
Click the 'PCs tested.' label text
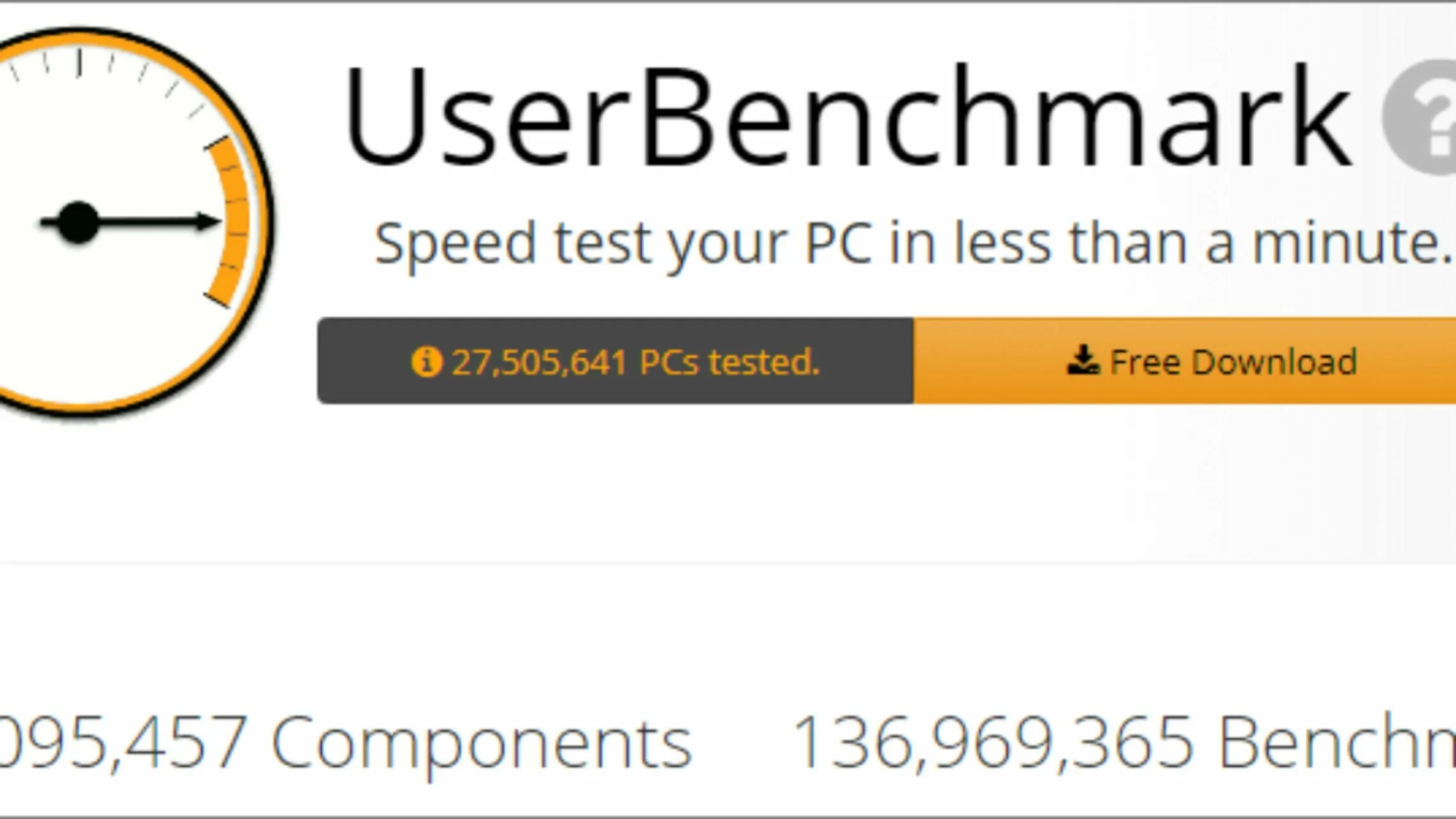pos(729,362)
